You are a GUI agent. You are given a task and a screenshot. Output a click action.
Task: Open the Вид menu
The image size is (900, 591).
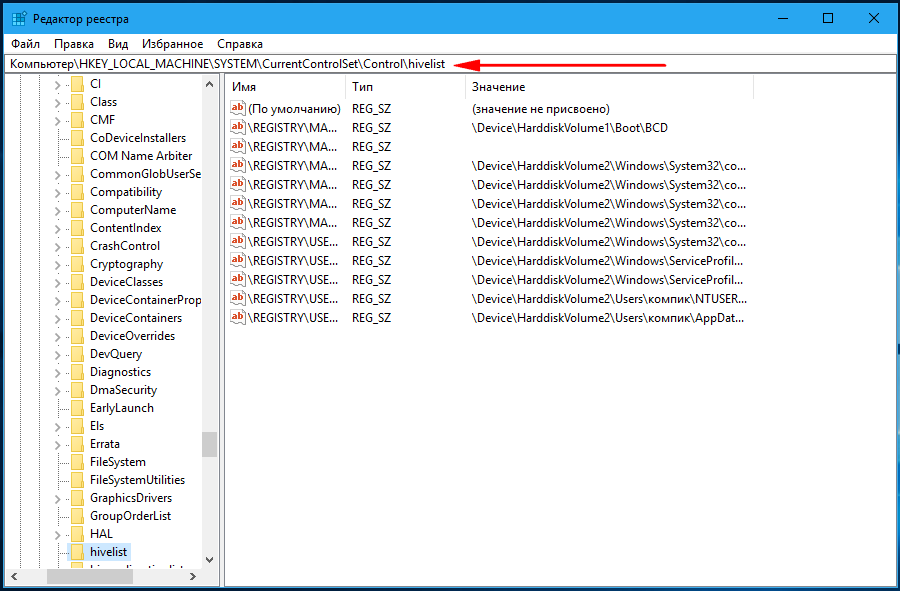[118, 44]
